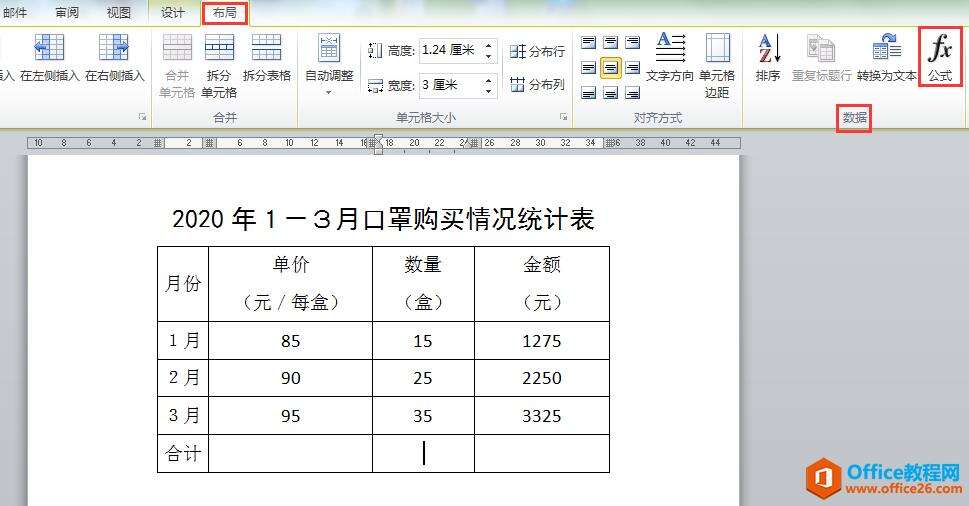Switch to the Review (审阅) tab

pyautogui.click(x=67, y=12)
